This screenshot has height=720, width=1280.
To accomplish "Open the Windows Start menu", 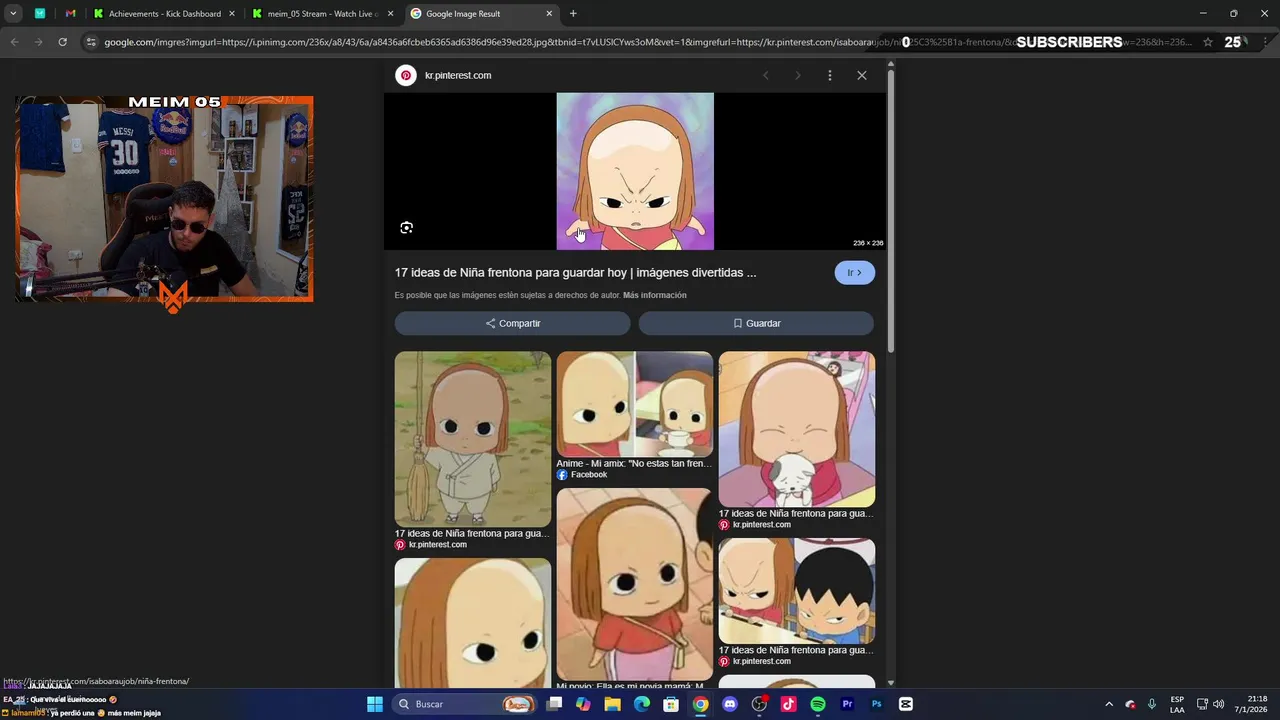I will (x=375, y=704).
